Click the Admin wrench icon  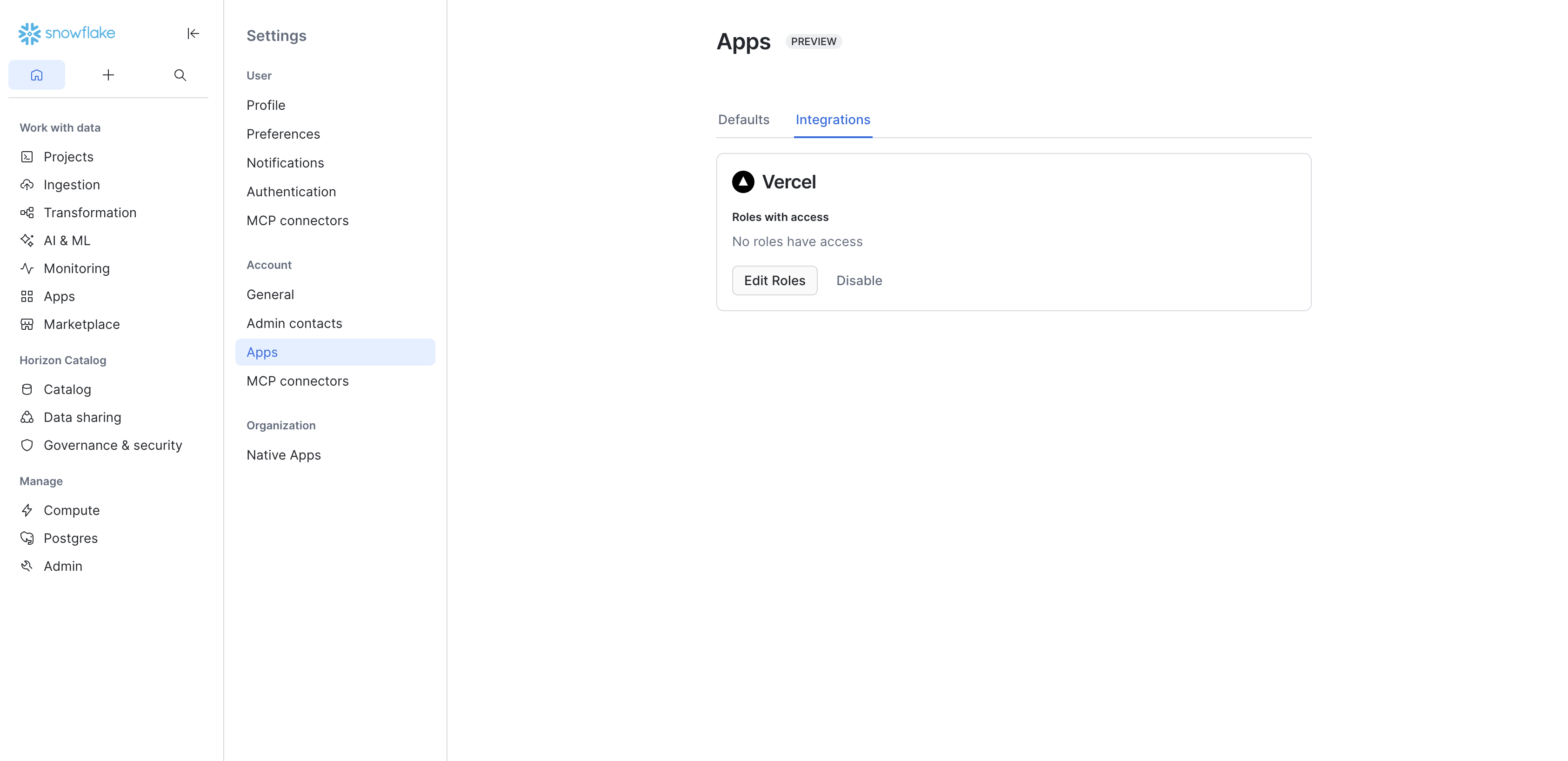pyautogui.click(x=27, y=566)
